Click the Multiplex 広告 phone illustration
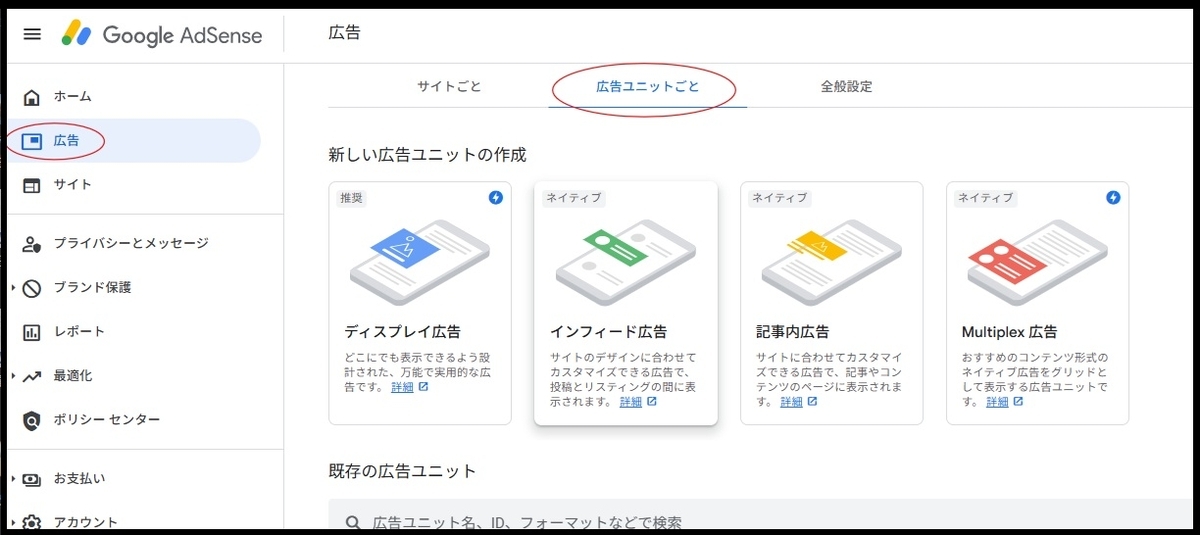1200x535 pixels. (x=1038, y=262)
